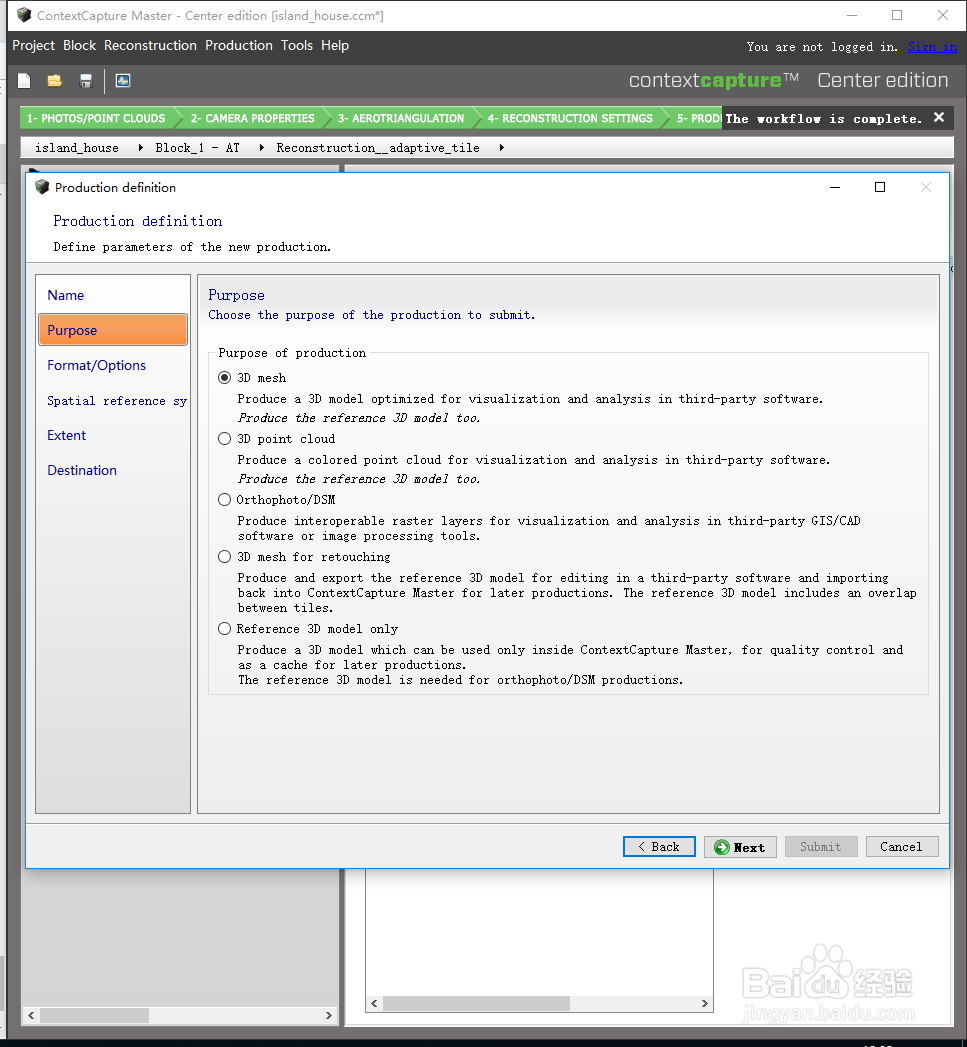This screenshot has width=967, height=1047.
Task: Click the Cancel button
Action: [x=902, y=847]
